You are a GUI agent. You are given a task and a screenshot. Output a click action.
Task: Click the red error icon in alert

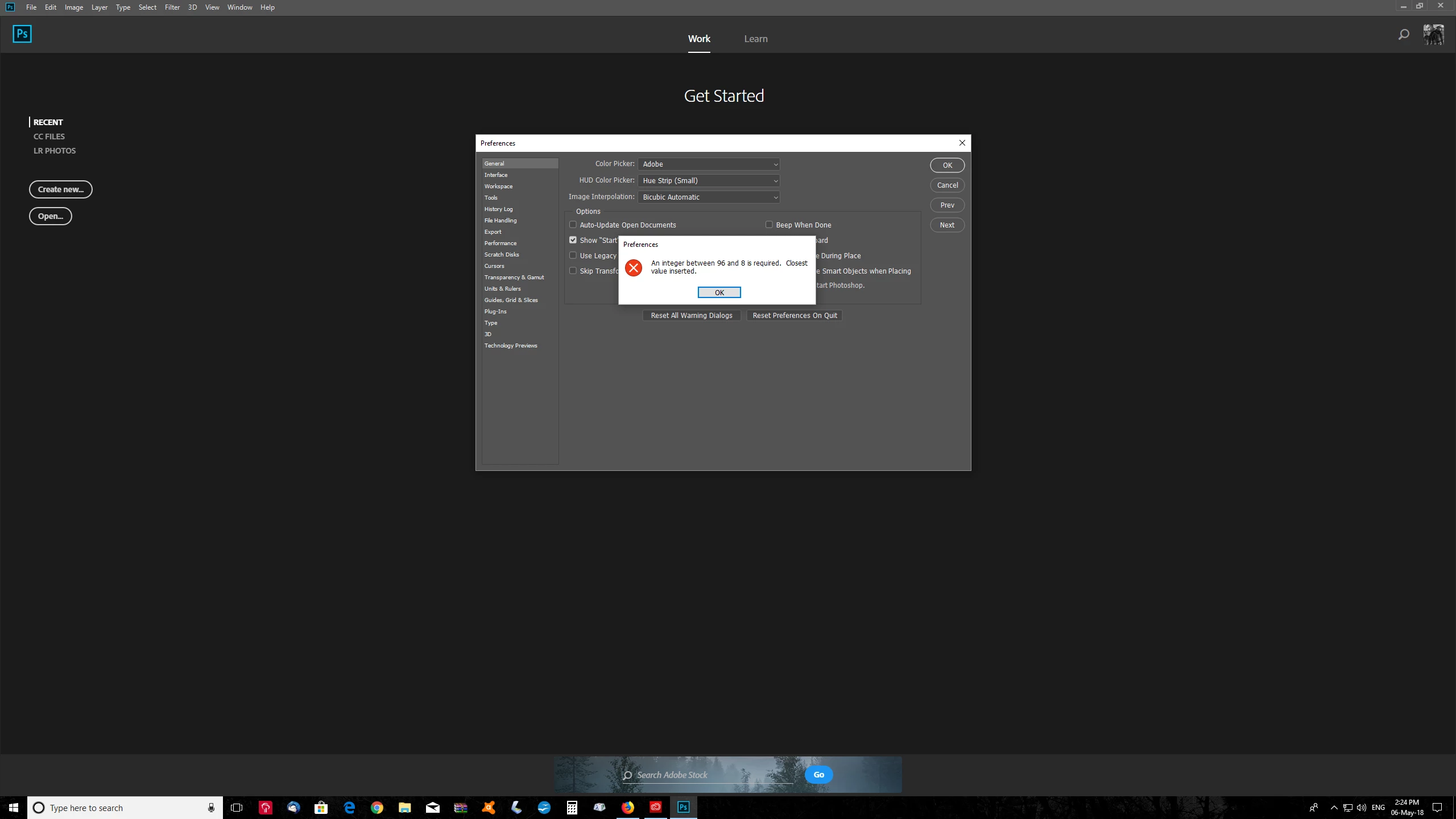(x=634, y=267)
